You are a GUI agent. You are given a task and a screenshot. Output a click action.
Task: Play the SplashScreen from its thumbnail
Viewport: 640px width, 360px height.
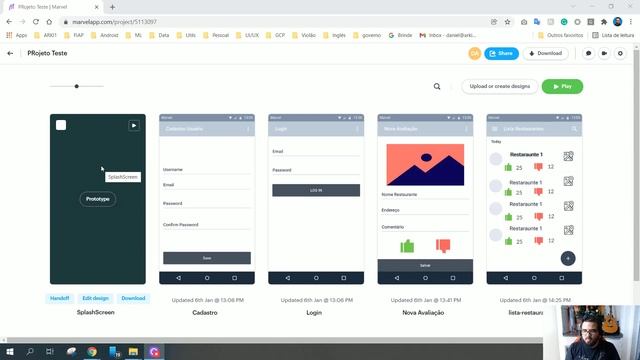[134, 125]
